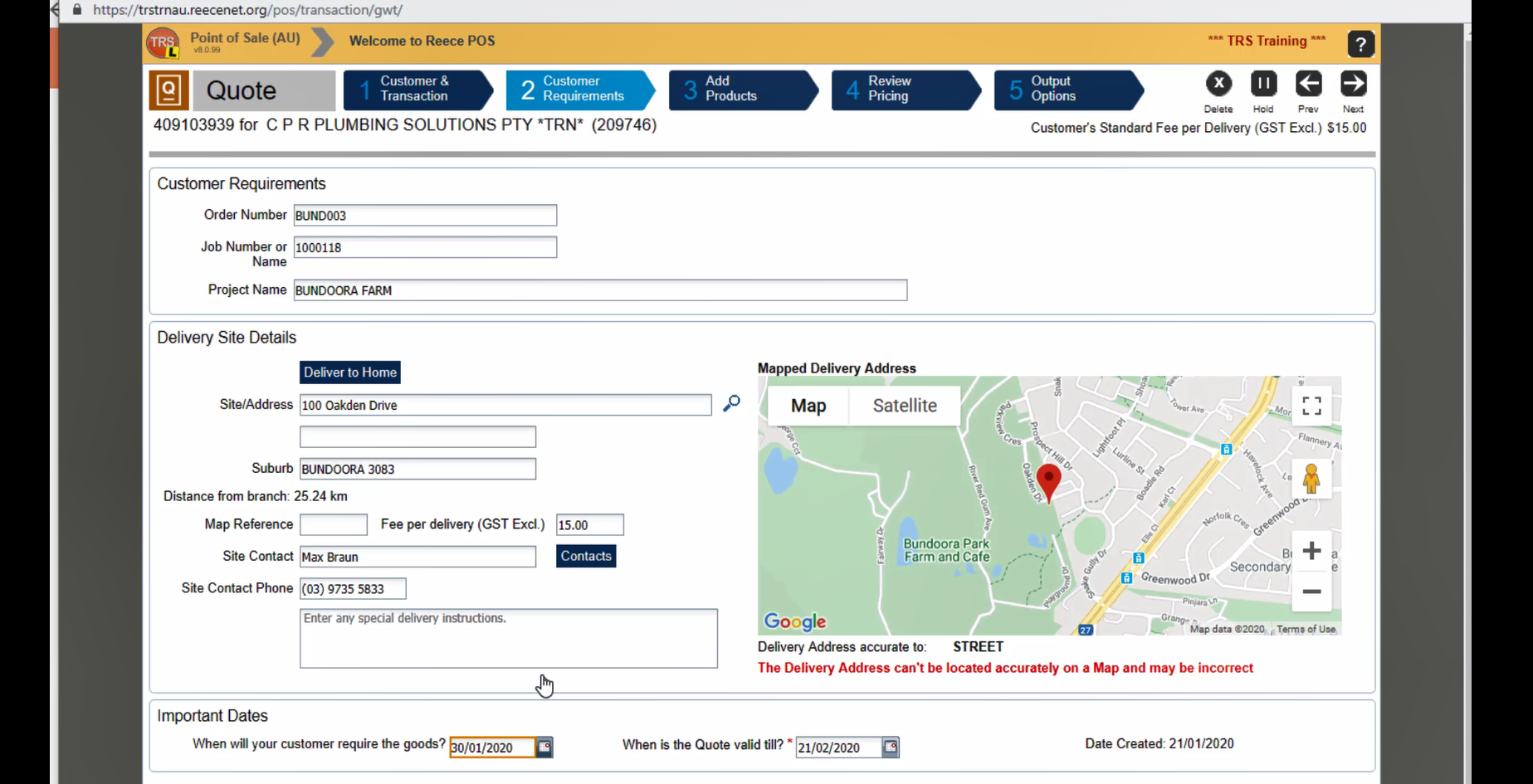Viewport: 1533px width, 784px height.
Task: Click the red delivery location pin
Action: [x=1048, y=481]
